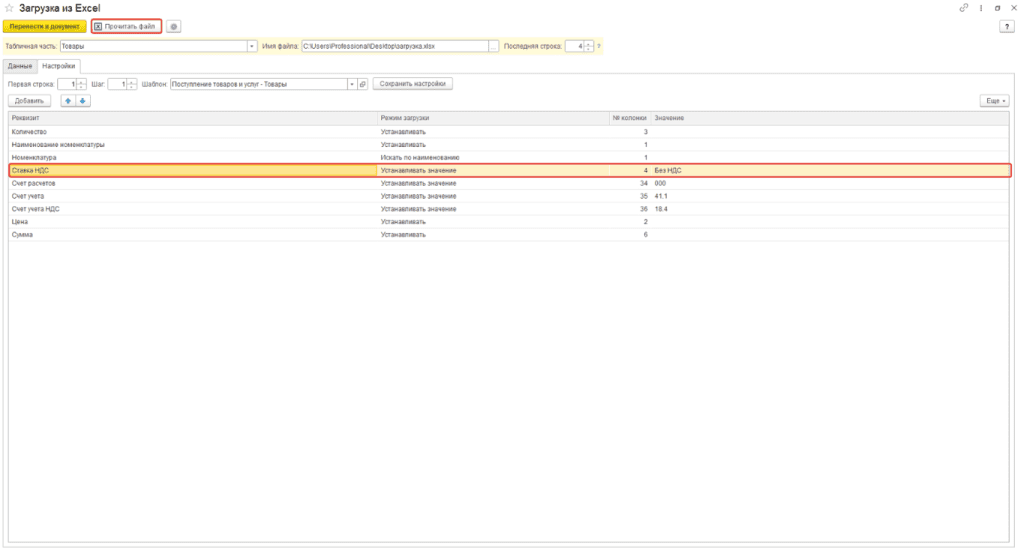This screenshot has height=551, width=1024.
Task: Open the Еще actions menu
Action: (x=994, y=101)
